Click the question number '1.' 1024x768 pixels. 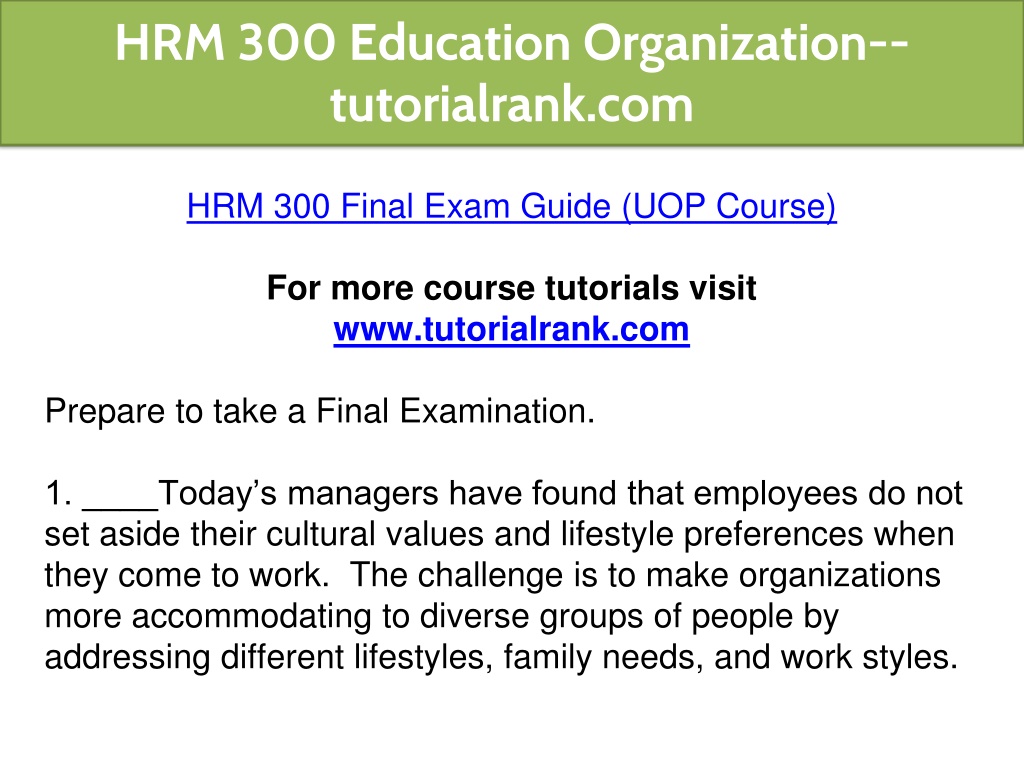point(58,493)
